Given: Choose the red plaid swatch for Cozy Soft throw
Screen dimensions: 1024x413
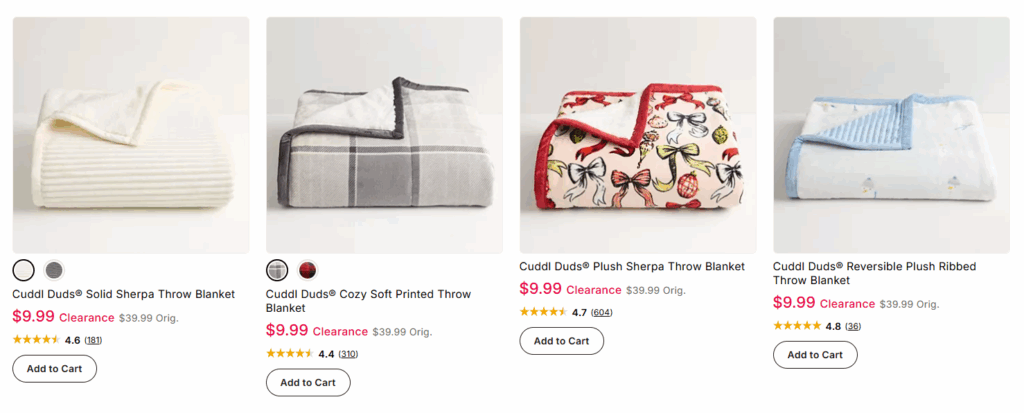Looking at the screenshot, I should pos(308,270).
